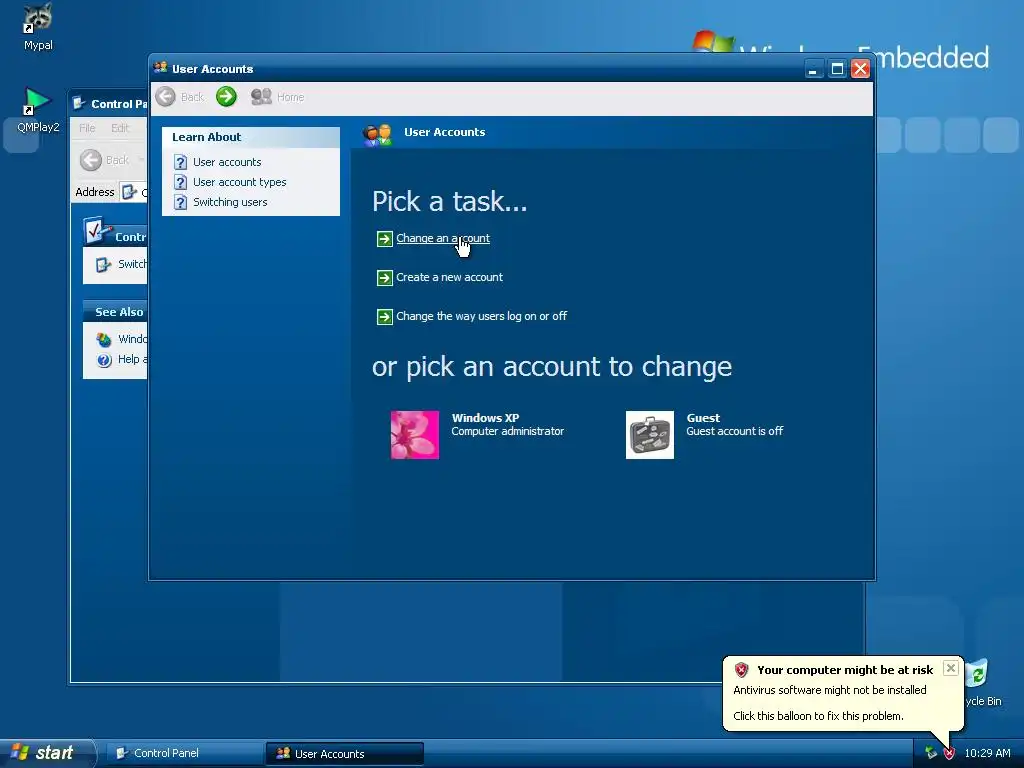Switch to Control Panel taskbar button
This screenshot has width=1024, height=768.
click(184, 753)
